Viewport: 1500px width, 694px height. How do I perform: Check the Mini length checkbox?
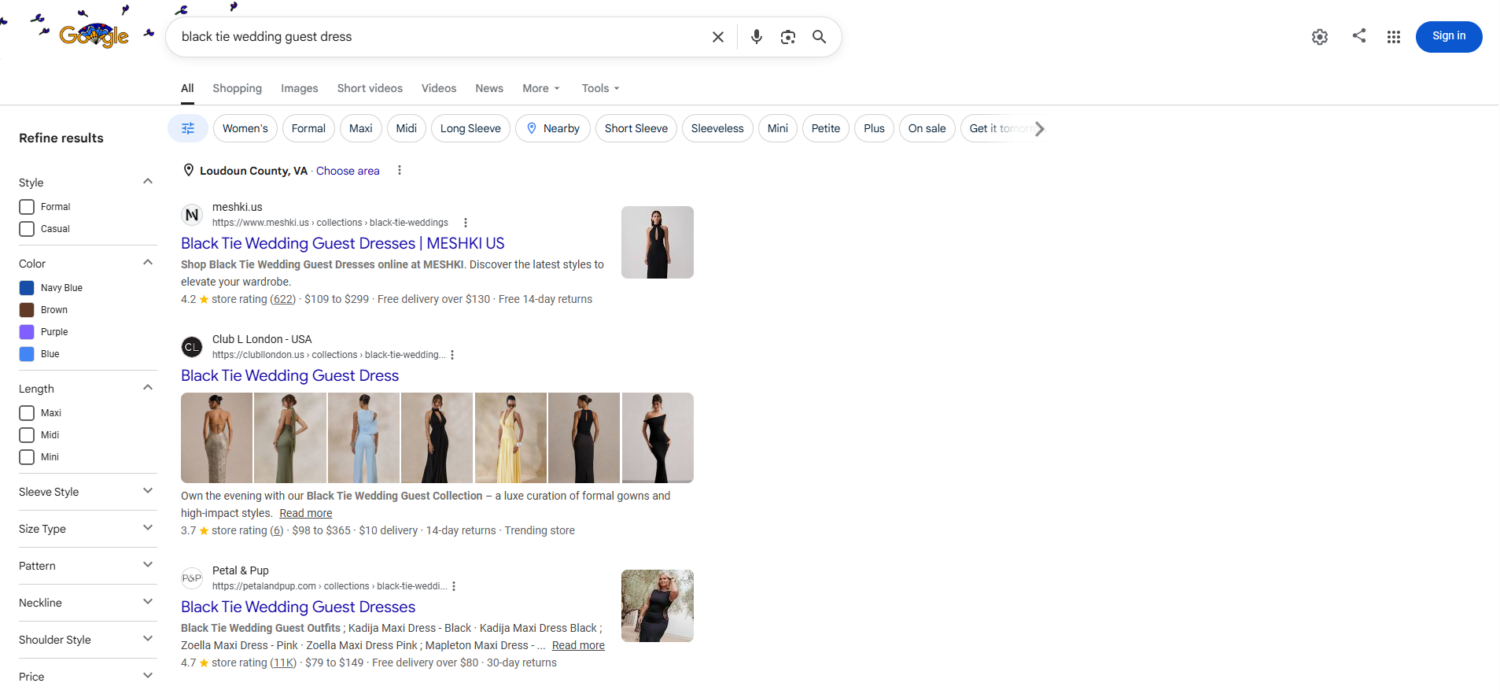pyautogui.click(x=27, y=457)
